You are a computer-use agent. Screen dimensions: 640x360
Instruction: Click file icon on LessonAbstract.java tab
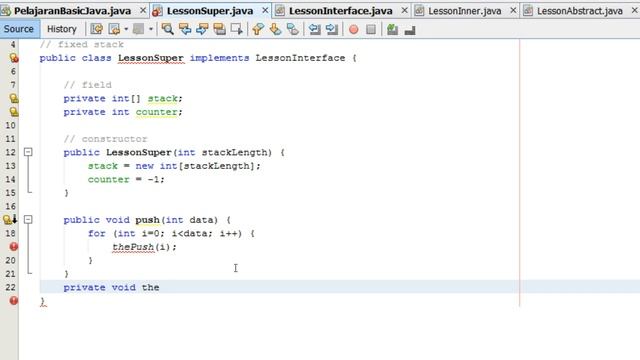click(x=528, y=11)
